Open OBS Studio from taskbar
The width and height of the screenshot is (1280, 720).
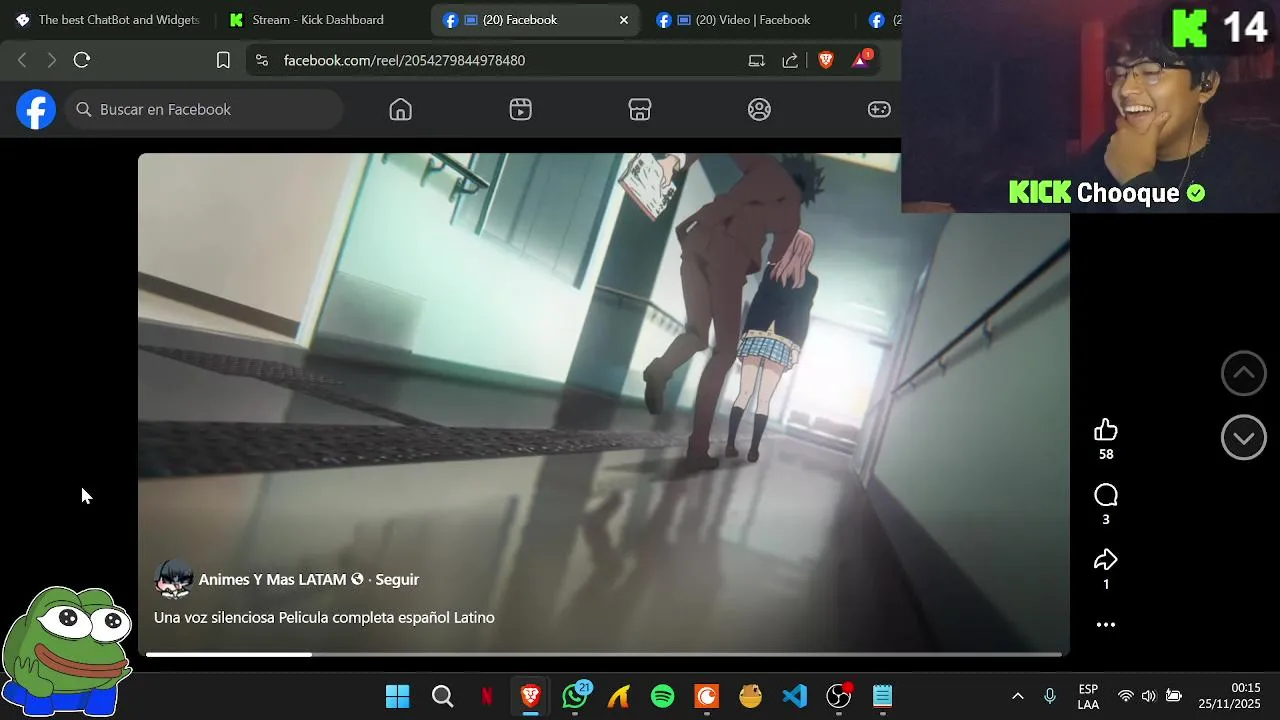839,696
